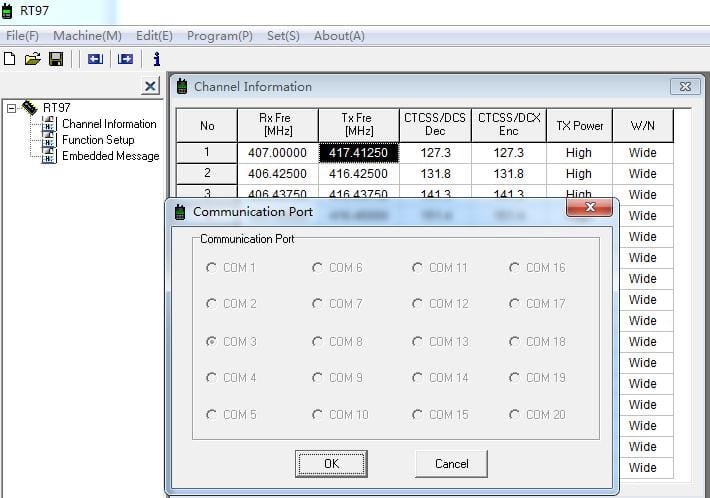The height and width of the screenshot is (498, 710).
Task: Open Function Setup tree item
Action: [98, 140]
